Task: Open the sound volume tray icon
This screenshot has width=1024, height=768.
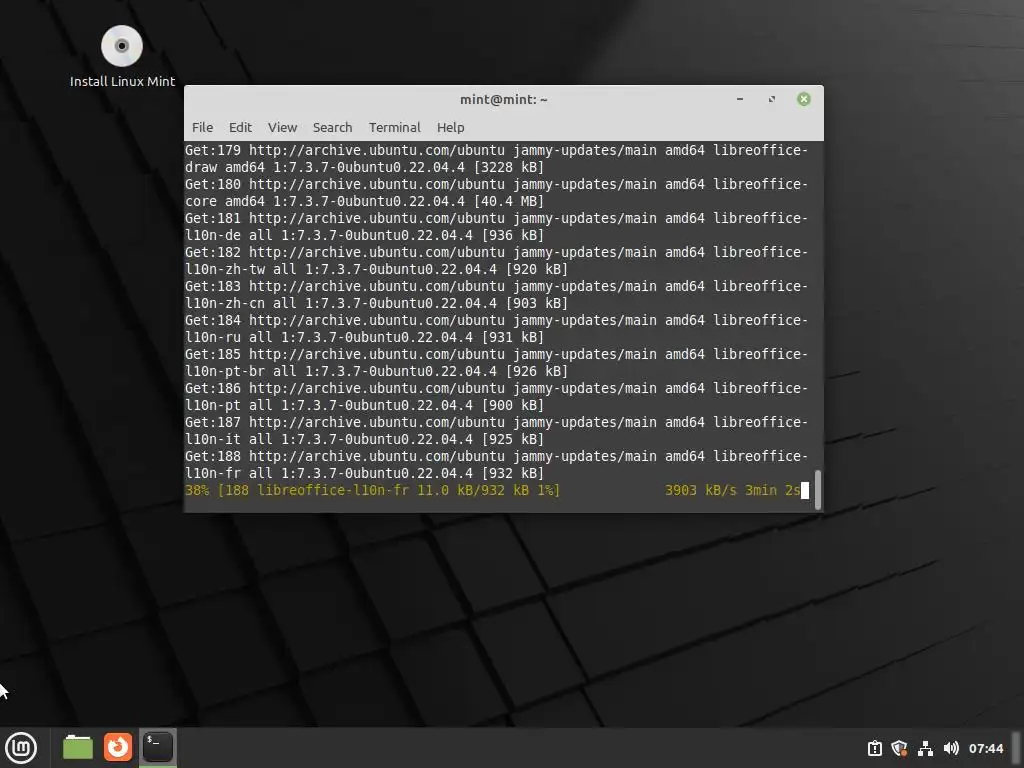Action: 951,748
